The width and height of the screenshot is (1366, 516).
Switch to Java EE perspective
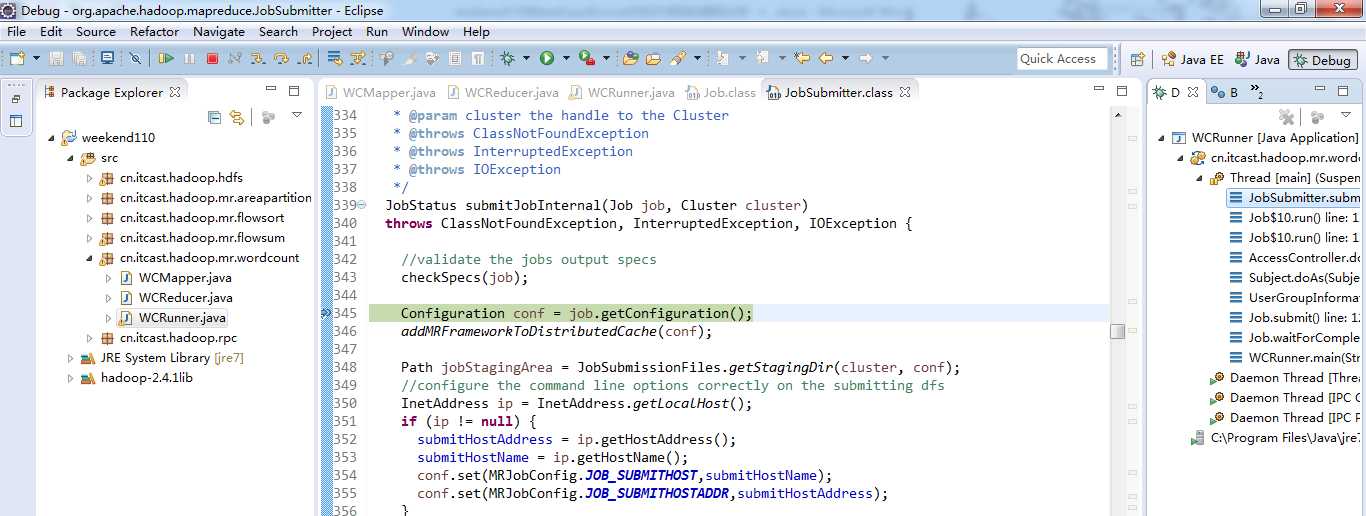[x=1192, y=59]
